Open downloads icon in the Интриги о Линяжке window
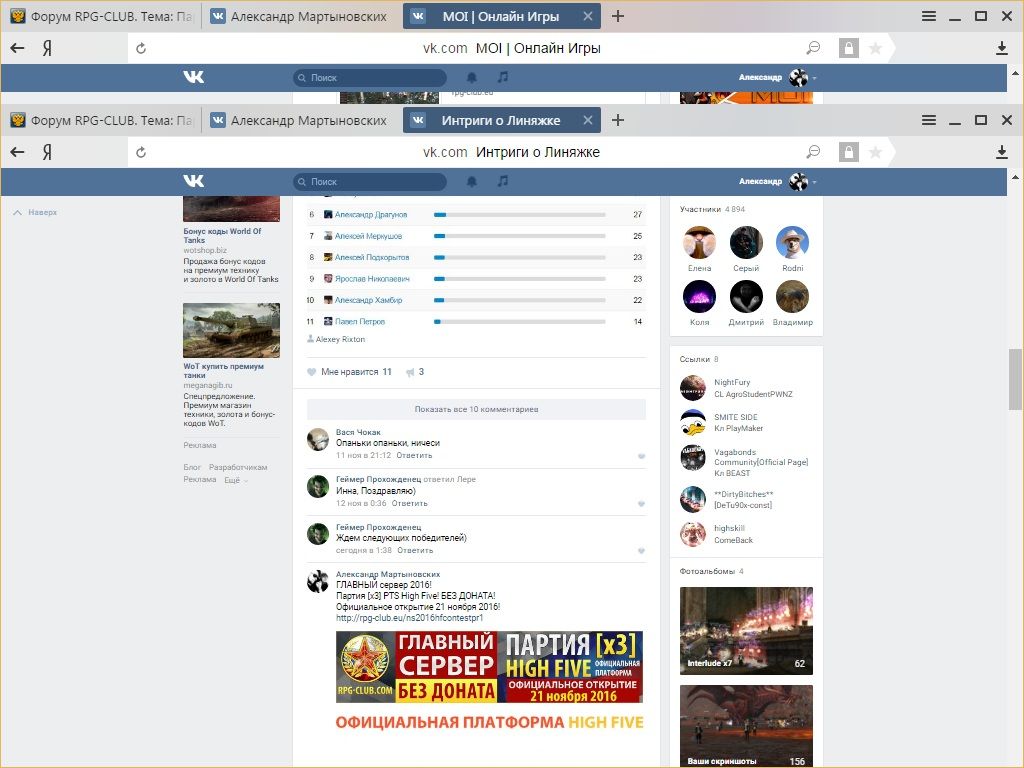1024x768 pixels. point(1002,152)
